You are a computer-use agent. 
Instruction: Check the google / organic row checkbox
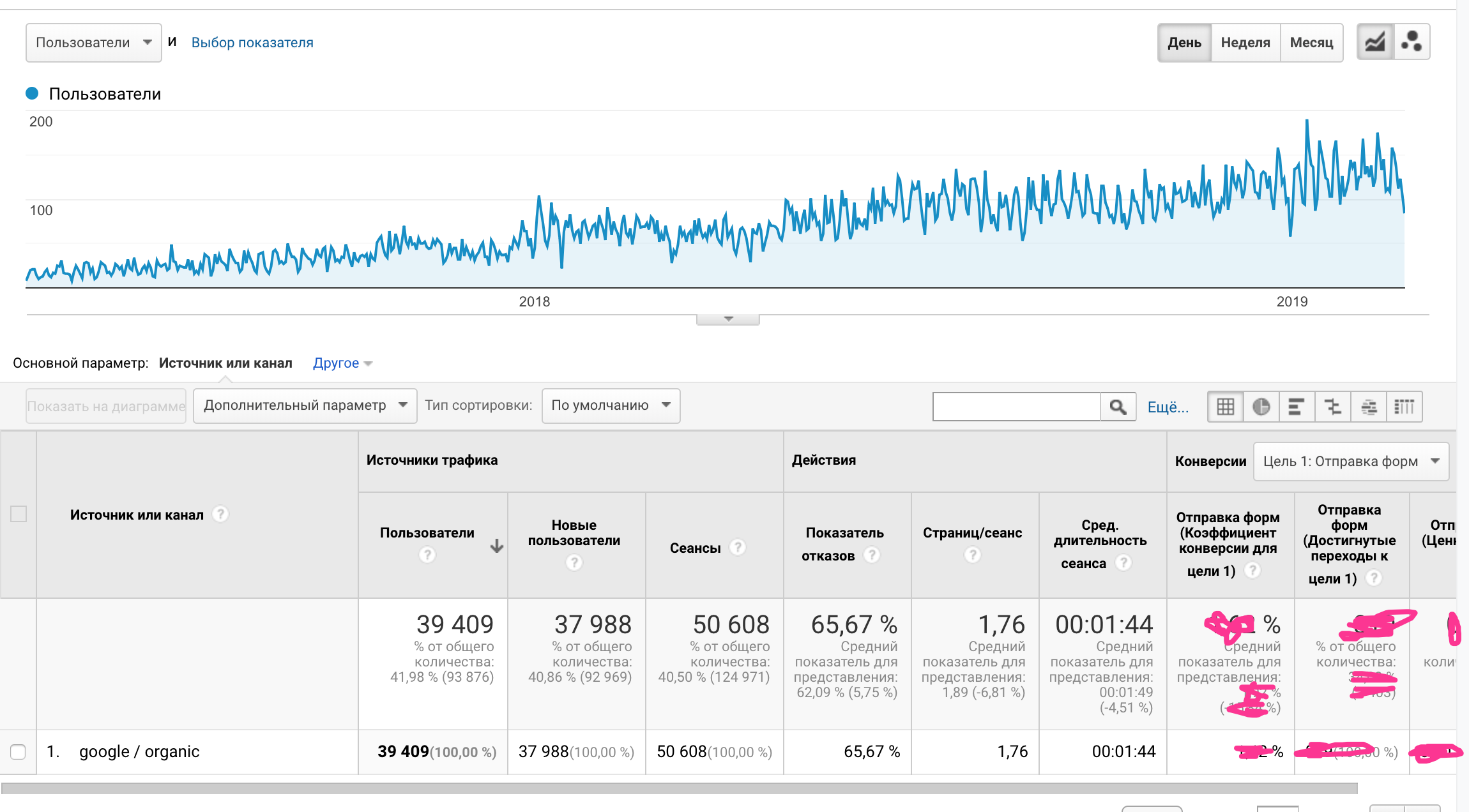18,752
